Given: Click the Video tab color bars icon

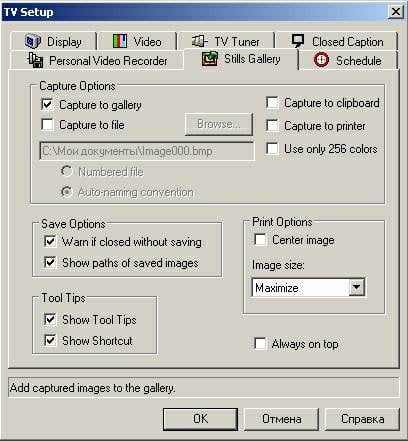Looking at the screenshot, I should 120,41.
